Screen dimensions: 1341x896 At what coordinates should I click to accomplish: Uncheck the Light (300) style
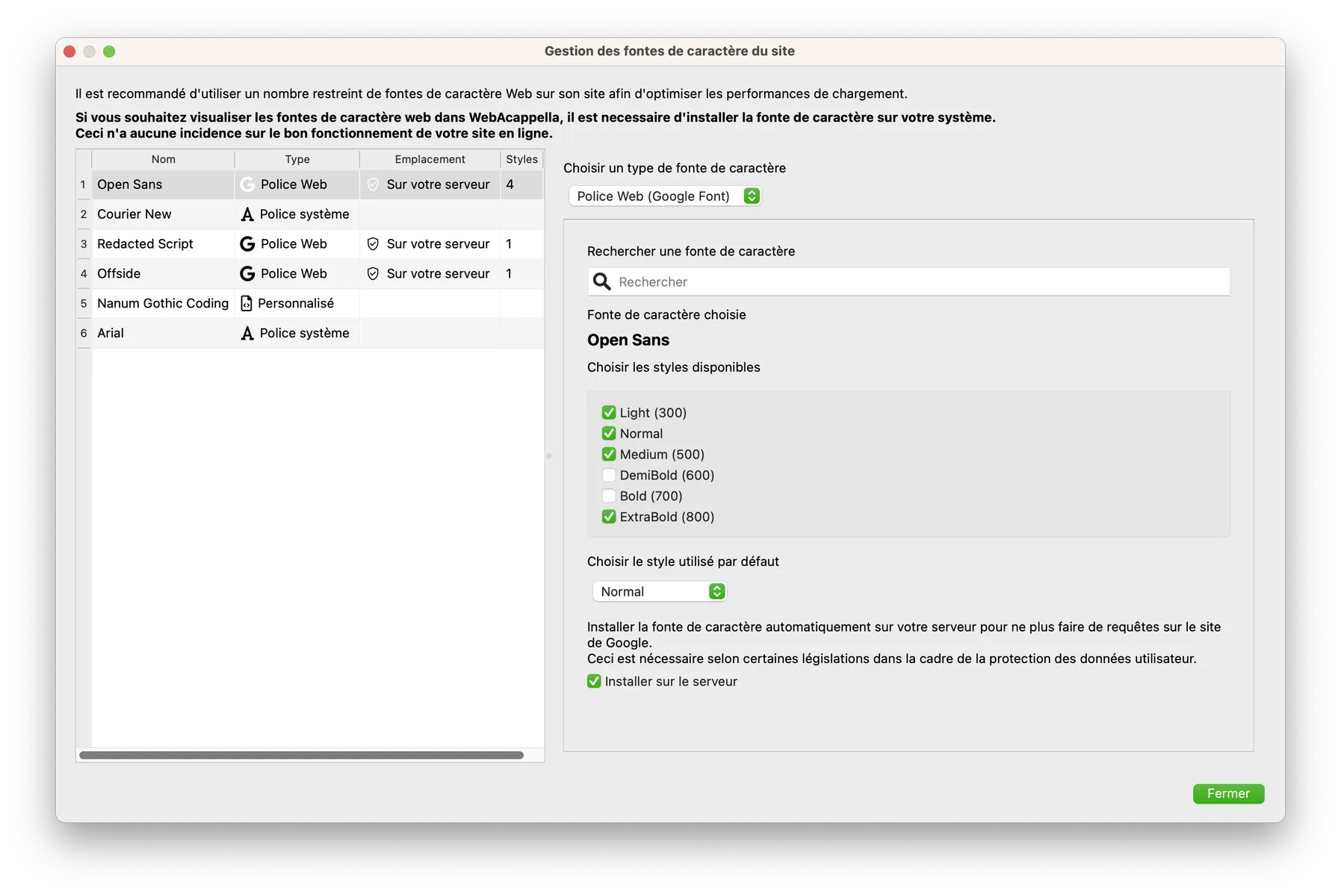pyautogui.click(x=609, y=413)
